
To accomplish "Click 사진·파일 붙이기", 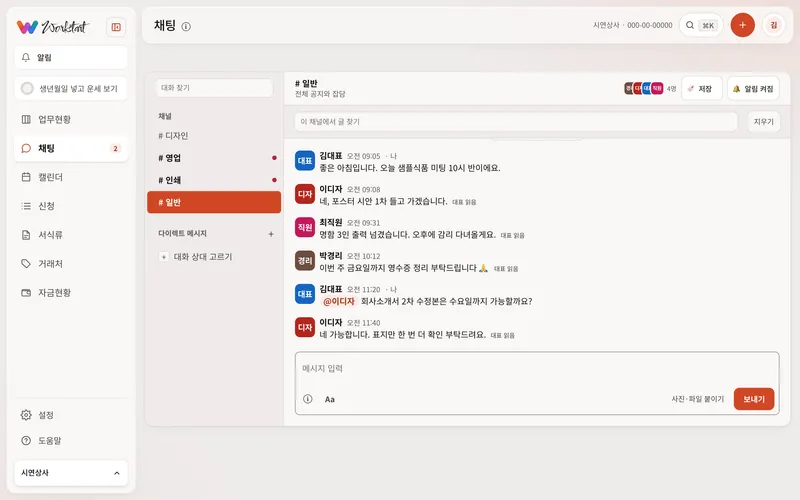I will tap(697, 399).
